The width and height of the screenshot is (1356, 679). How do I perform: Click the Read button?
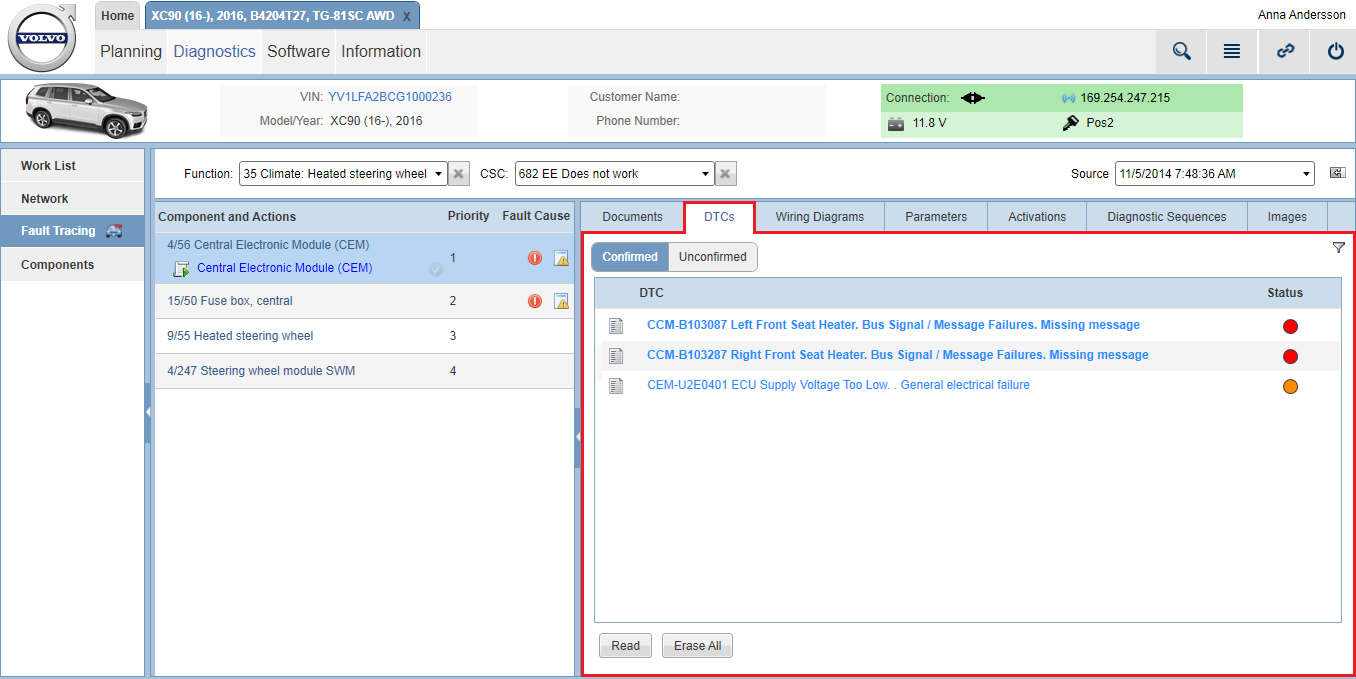pos(626,646)
